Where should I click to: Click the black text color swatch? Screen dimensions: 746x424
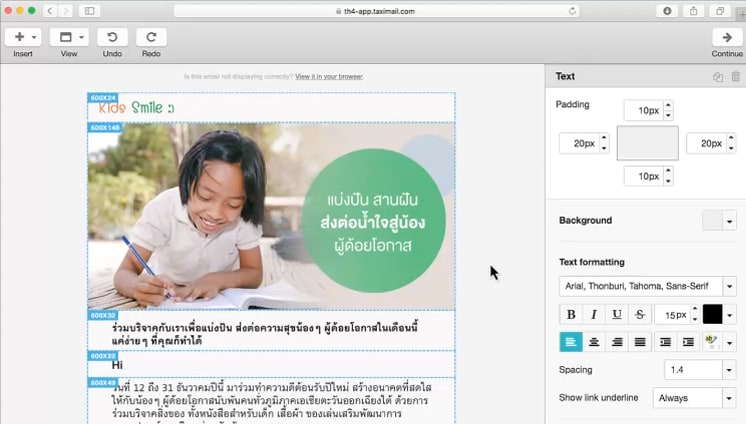(712, 314)
